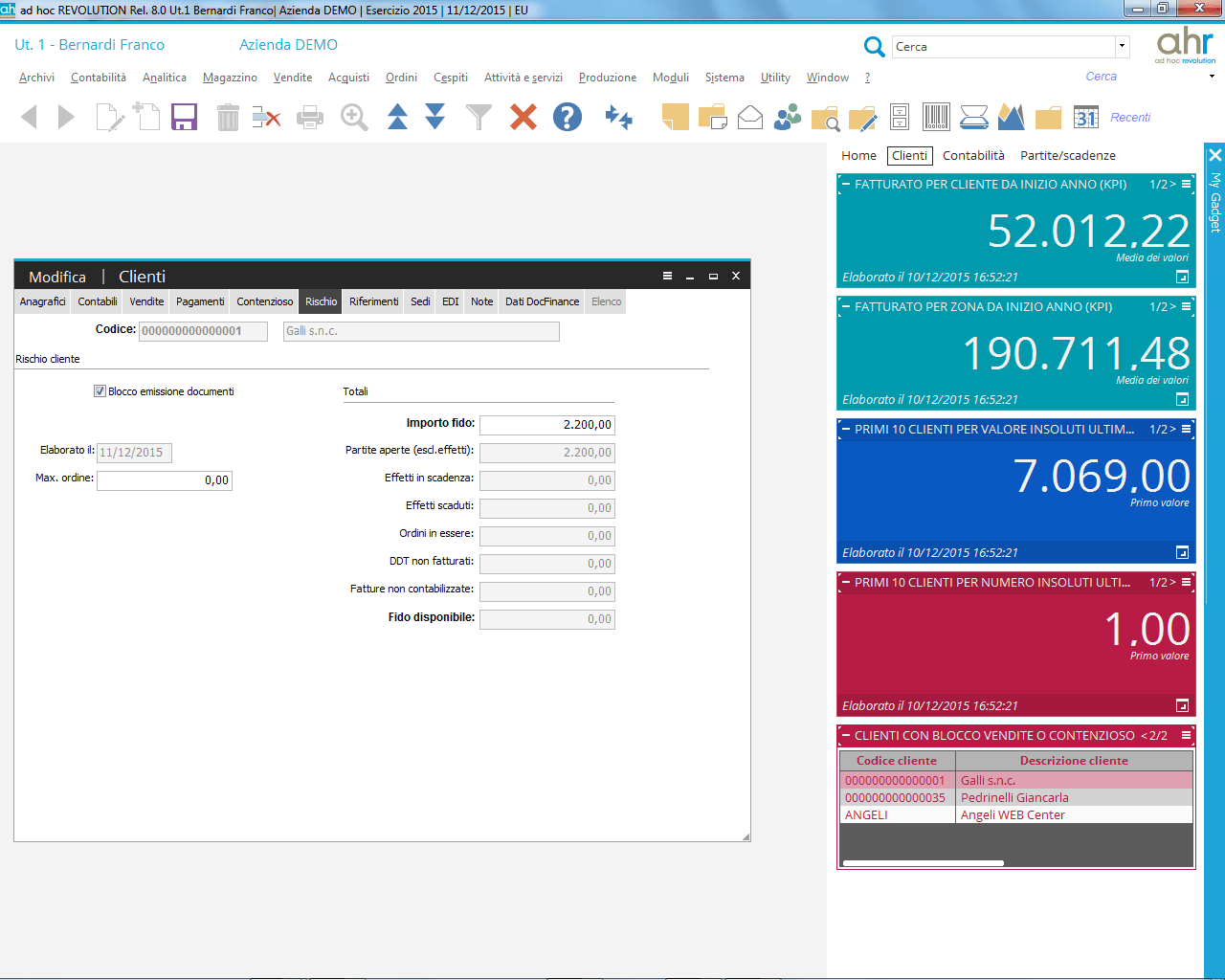Image resolution: width=1225 pixels, height=980 pixels.
Task: Click the Recenti link in toolbar
Action: point(1130,118)
